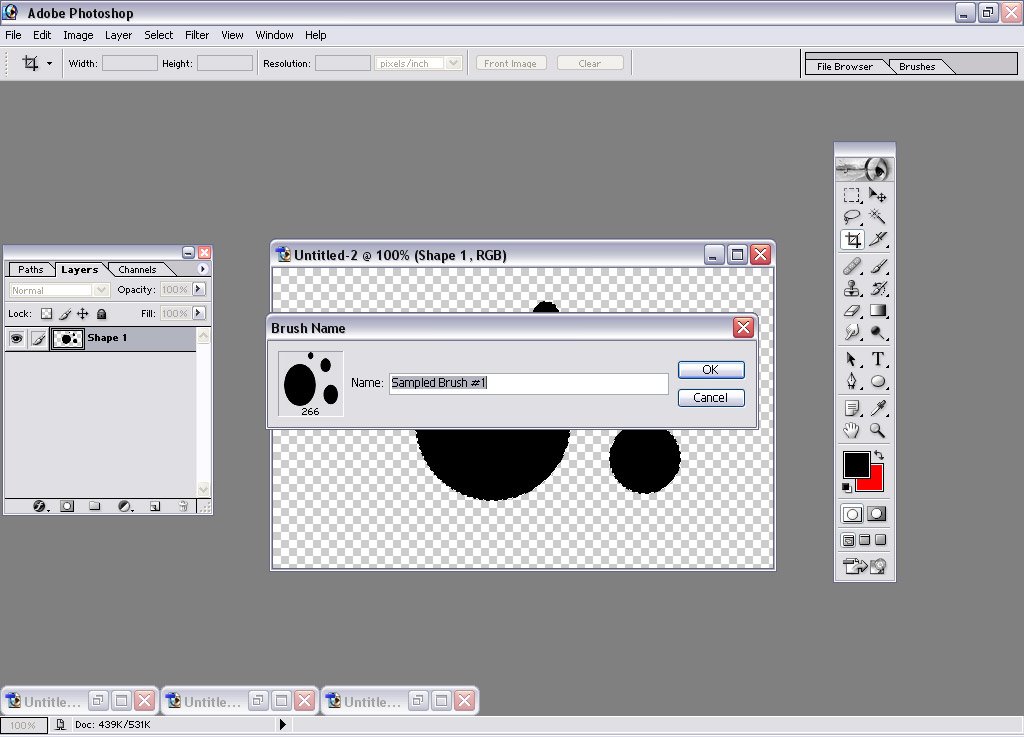Select the Eraser tool
The height and width of the screenshot is (737, 1024).
[x=852, y=311]
